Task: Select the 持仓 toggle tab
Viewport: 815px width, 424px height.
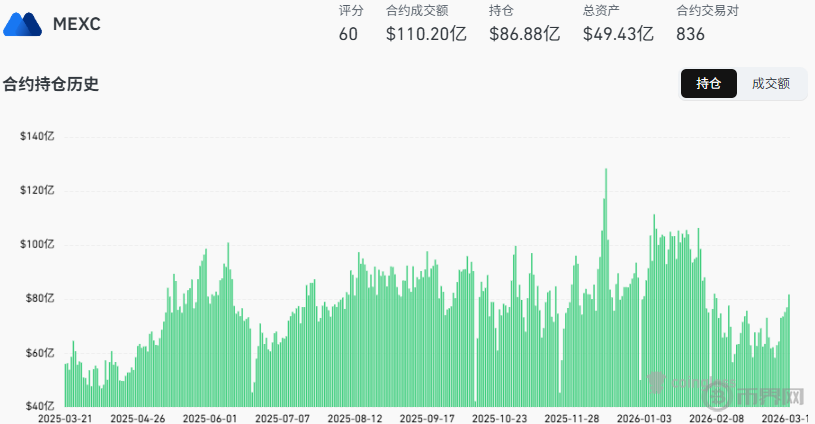Action: pos(708,84)
